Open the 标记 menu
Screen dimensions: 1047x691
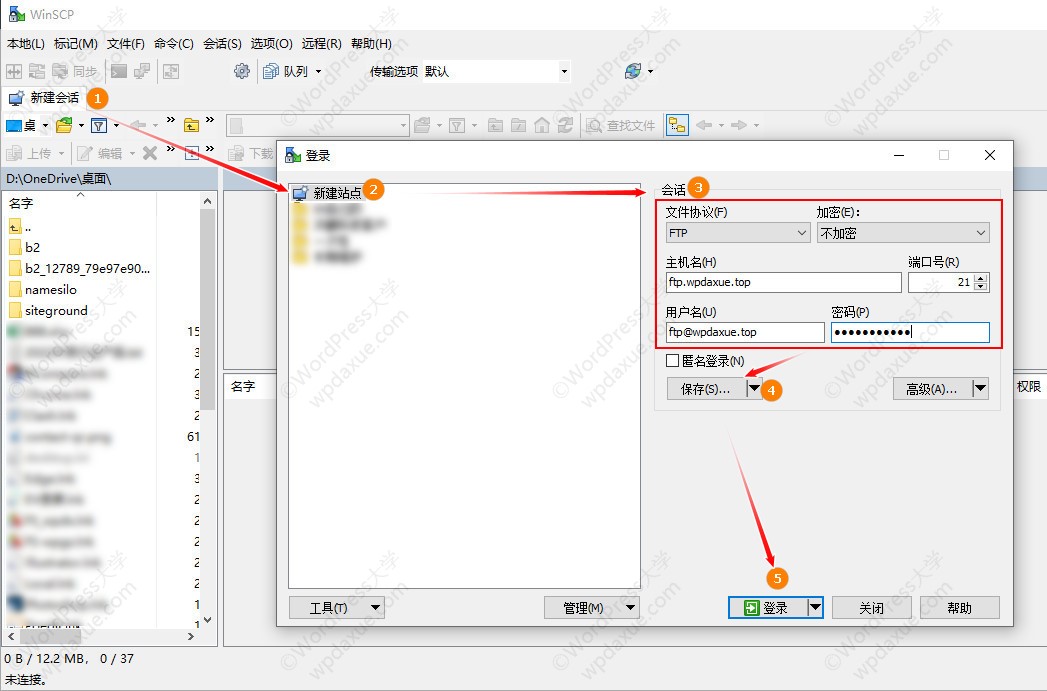point(75,43)
